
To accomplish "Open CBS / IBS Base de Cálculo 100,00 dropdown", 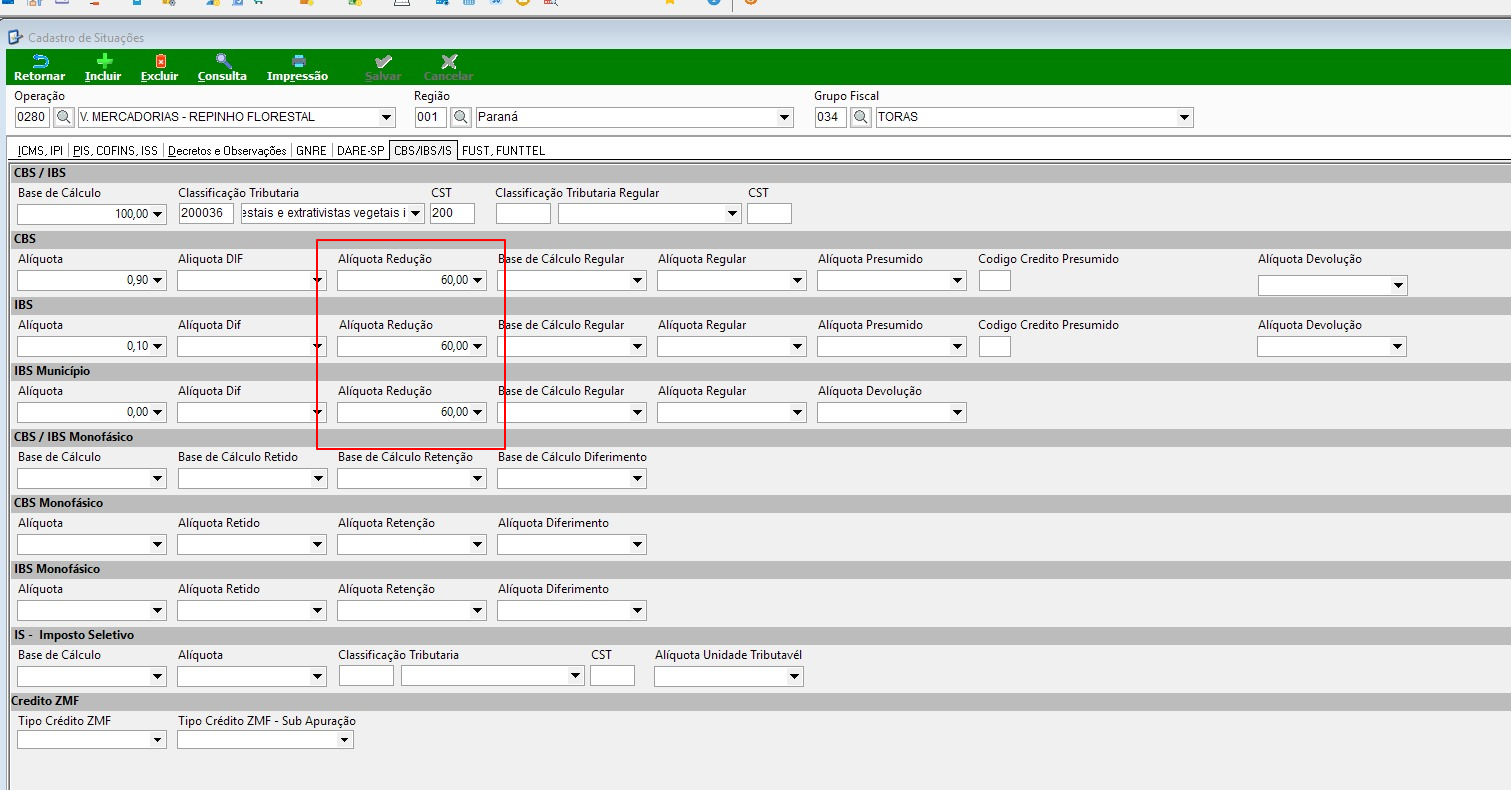I will click(x=158, y=214).
